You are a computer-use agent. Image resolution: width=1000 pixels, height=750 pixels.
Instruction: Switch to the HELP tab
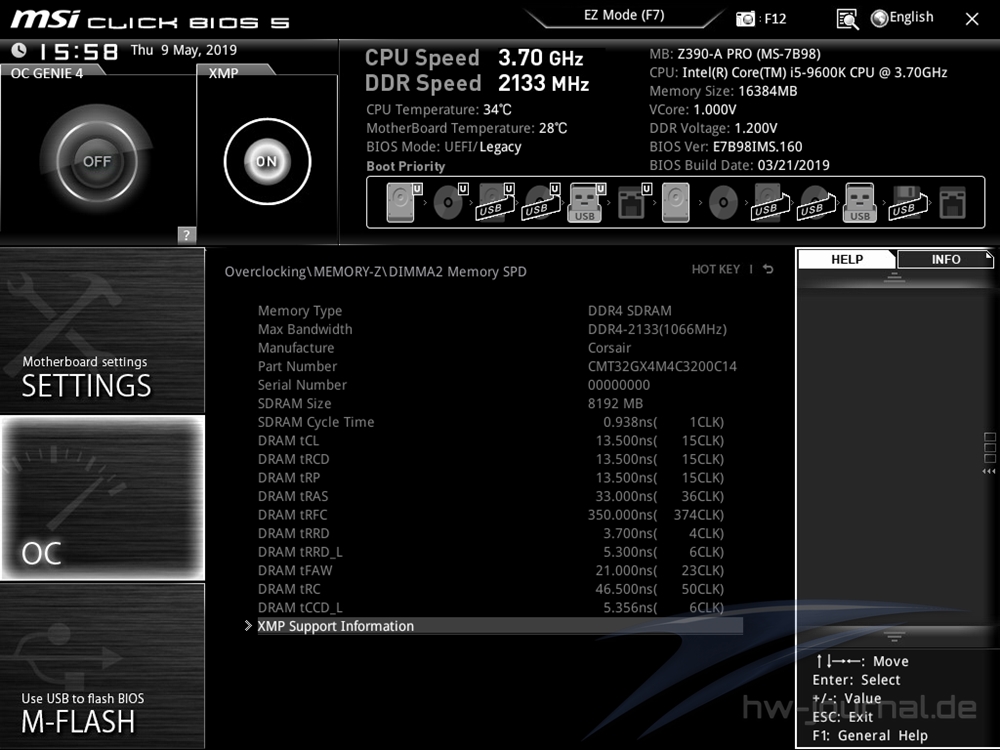pyautogui.click(x=847, y=260)
